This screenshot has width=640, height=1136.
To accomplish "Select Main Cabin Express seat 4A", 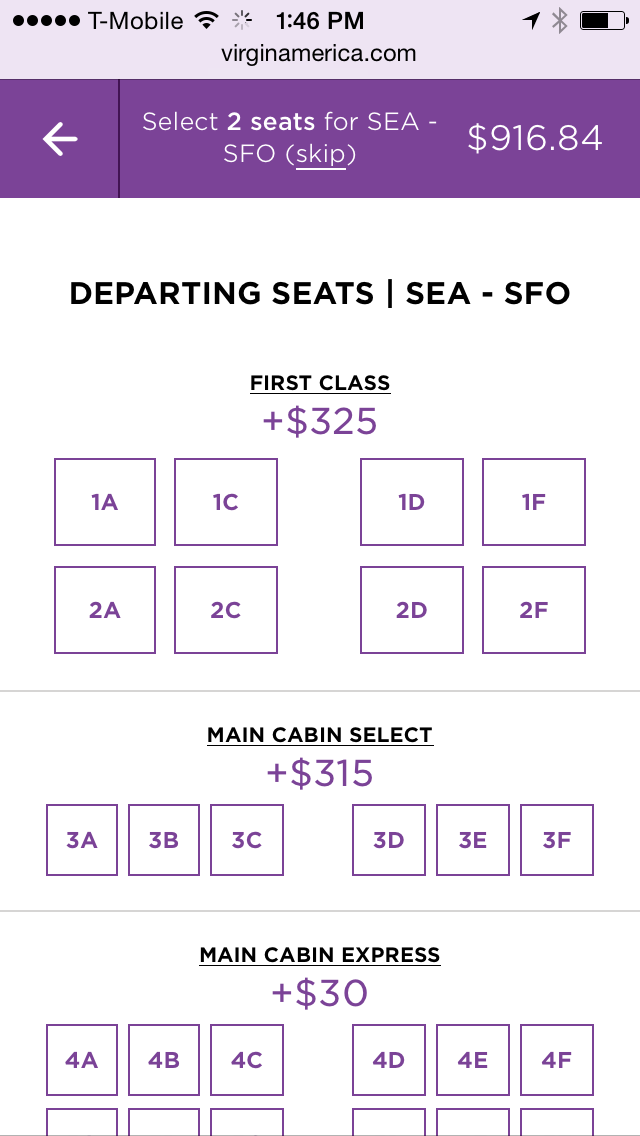I will click(82, 1060).
